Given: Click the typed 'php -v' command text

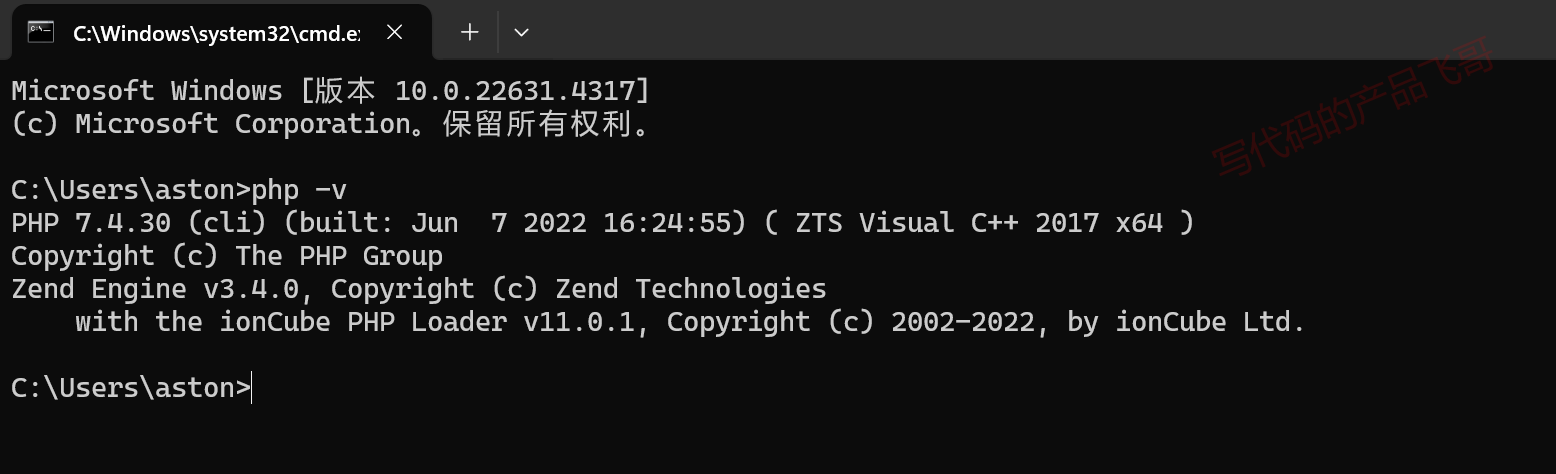Looking at the screenshot, I should [x=299, y=189].
